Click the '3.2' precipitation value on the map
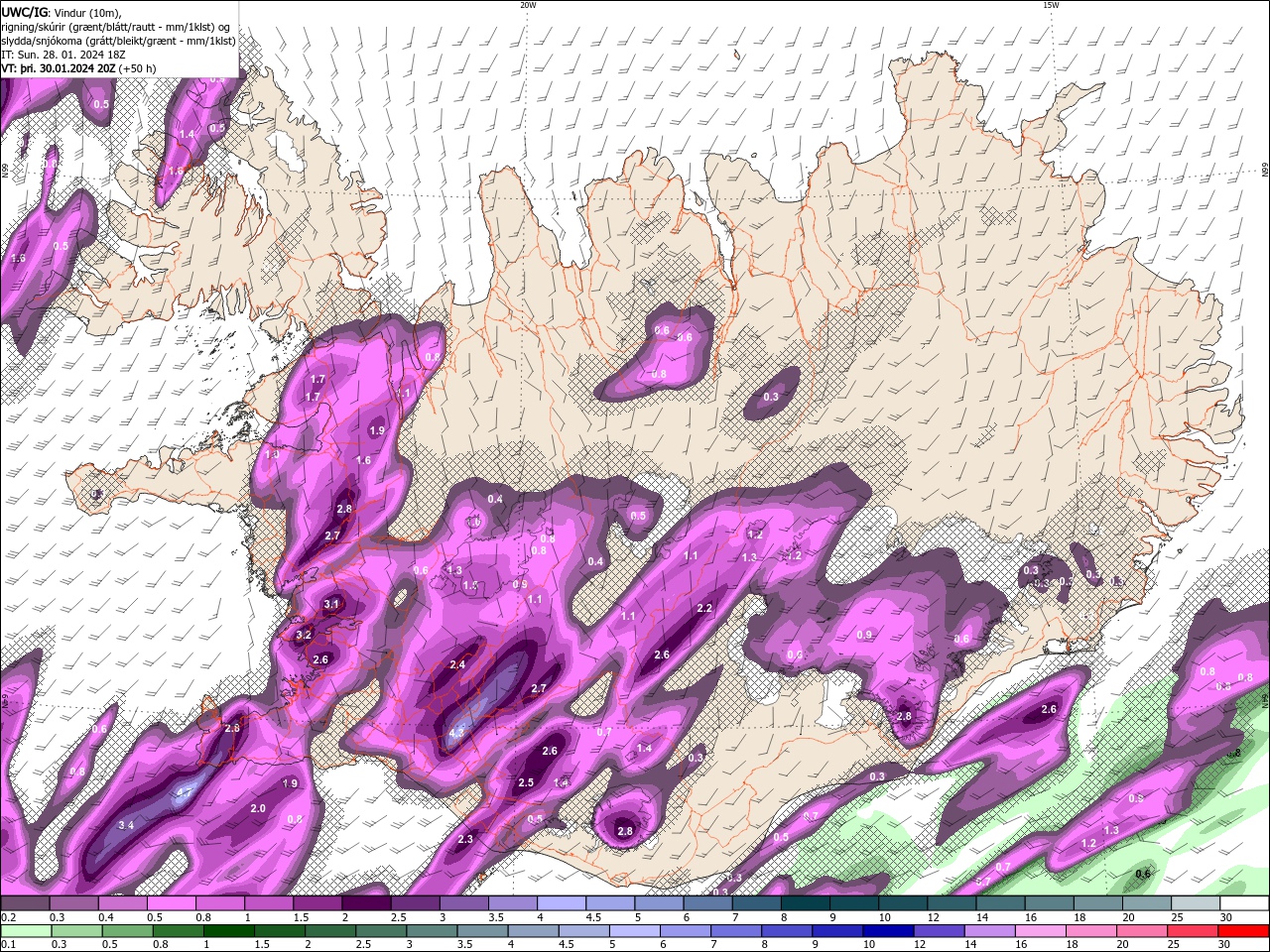1270x952 pixels. (x=304, y=635)
